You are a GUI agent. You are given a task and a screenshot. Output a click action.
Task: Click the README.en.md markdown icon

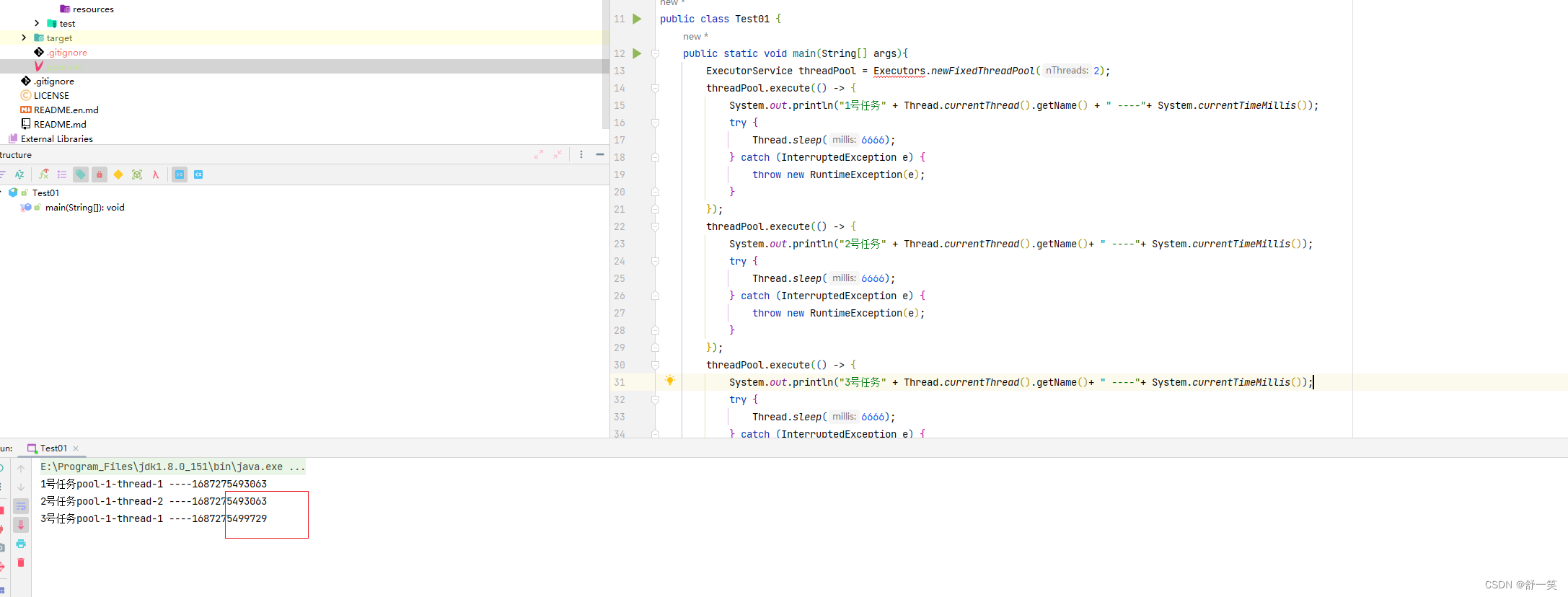pyautogui.click(x=26, y=110)
